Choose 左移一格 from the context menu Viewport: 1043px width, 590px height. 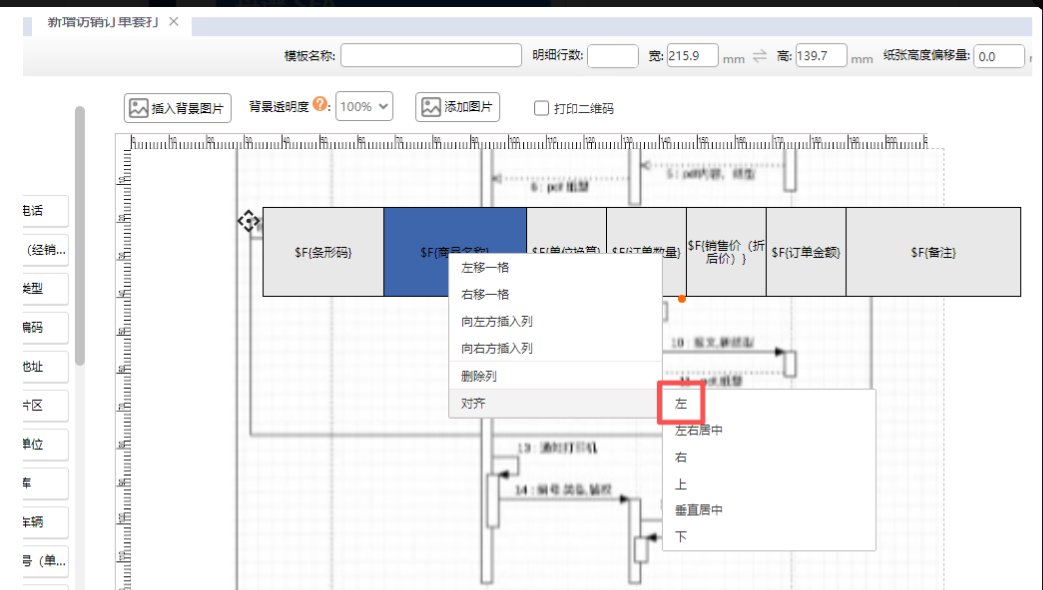click(485, 267)
